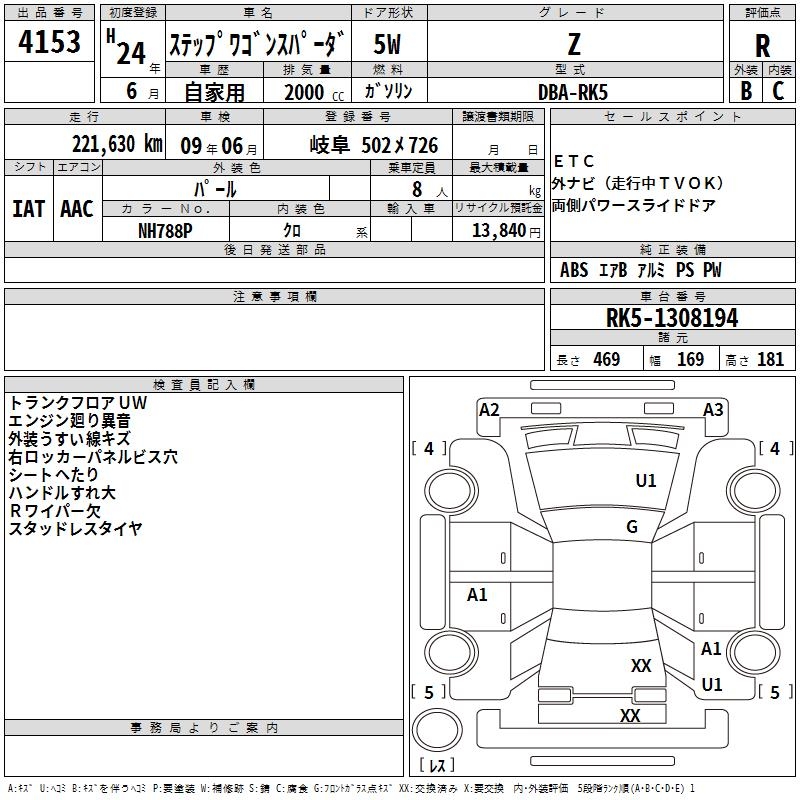This screenshot has width=800, height=800.
Task: Select the セールスポイント section header
Action: (x=672, y=116)
